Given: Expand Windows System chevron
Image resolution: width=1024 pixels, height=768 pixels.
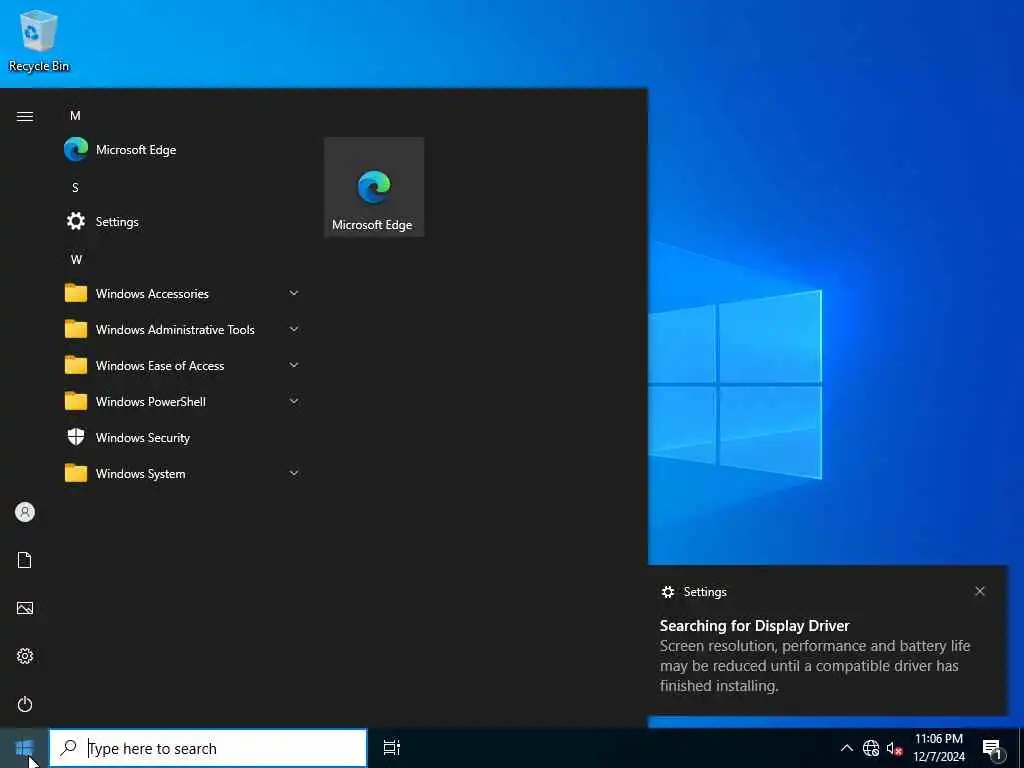Looking at the screenshot, I should (294, 473).
